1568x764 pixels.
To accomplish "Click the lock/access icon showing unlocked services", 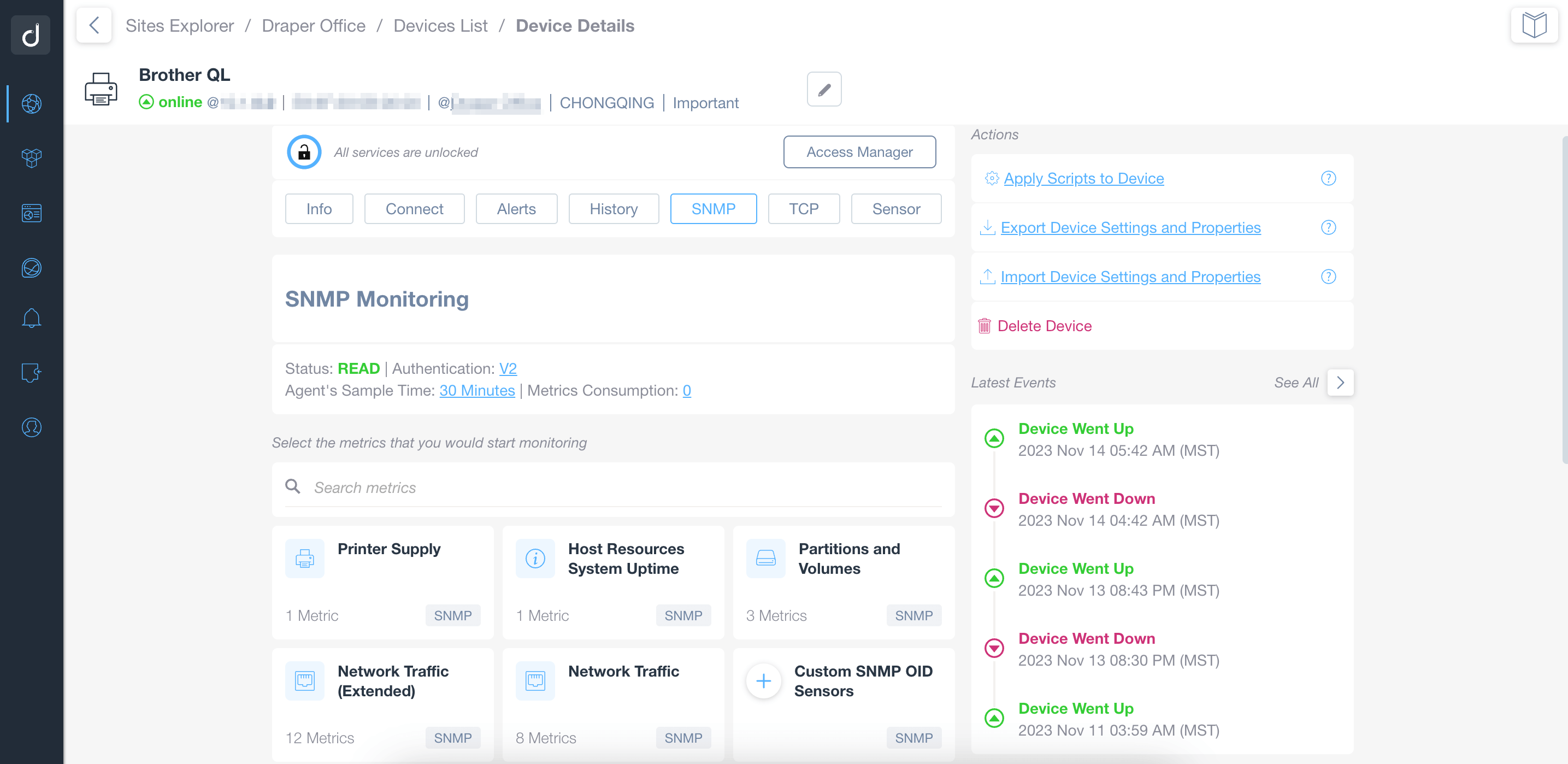I will click(x=302, y=153).
